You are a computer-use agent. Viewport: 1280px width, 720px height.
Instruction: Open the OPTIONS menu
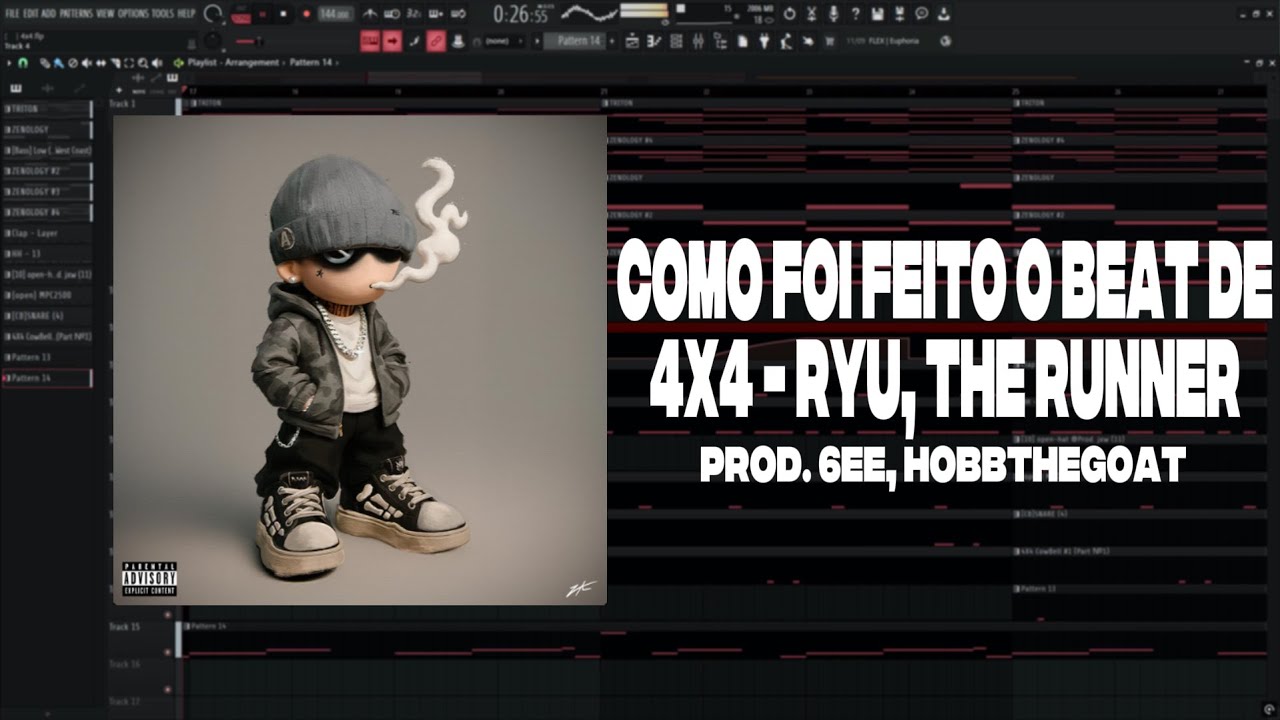click(132, 14)
